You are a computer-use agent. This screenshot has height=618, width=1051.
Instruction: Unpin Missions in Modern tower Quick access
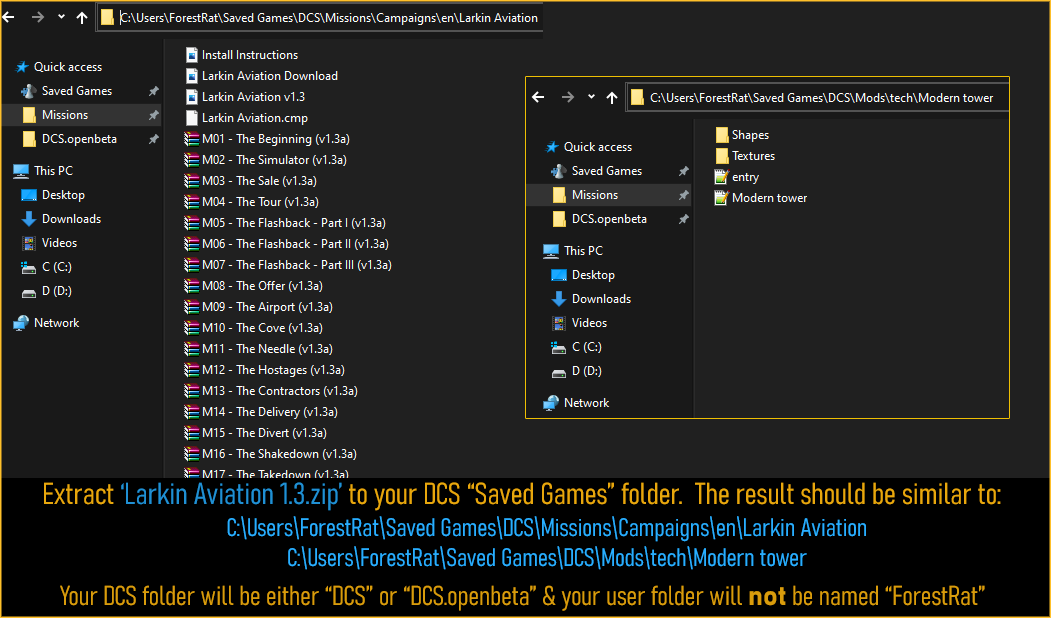coord(683,195)
